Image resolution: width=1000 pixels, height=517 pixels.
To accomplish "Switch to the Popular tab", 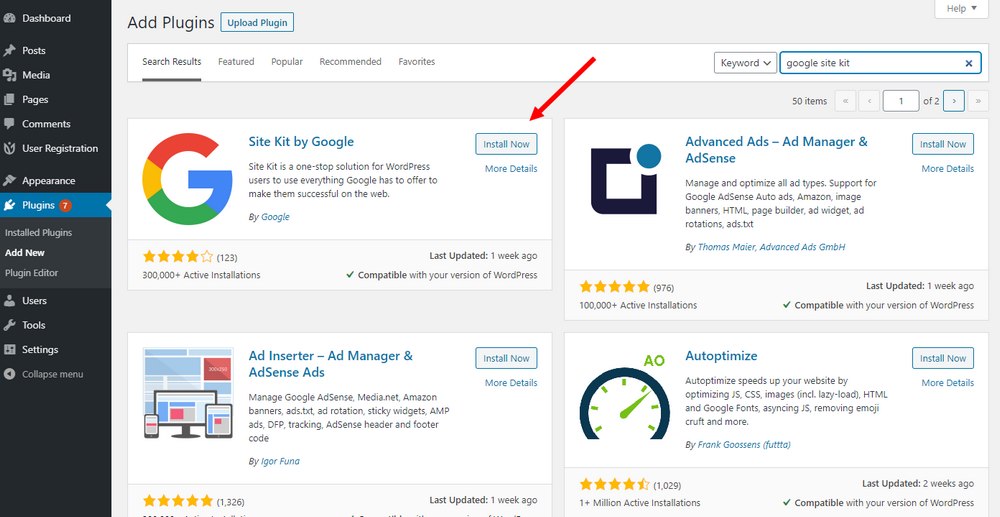I will (287, 62).
